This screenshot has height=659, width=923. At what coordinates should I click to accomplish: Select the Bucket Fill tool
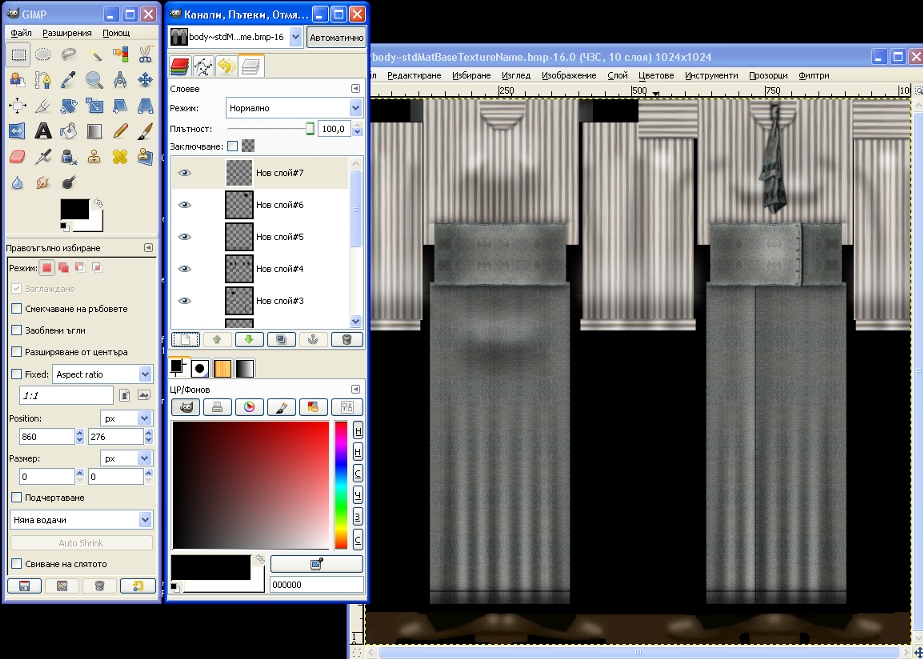[69, 131]
